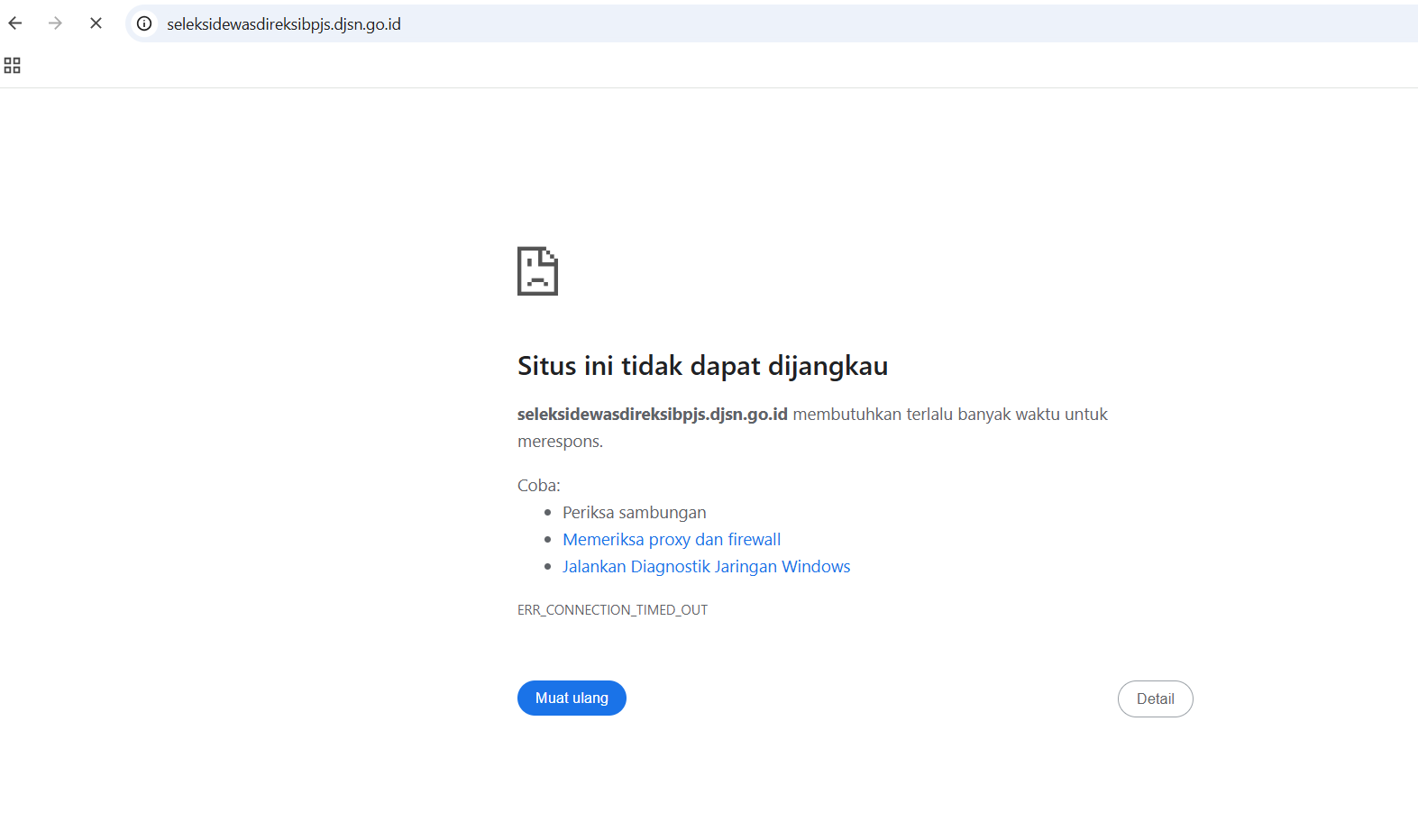Open the apps grid icon in bookmarks bar
The width and height of the screenshot is (1418, 840).
pos(13,66)
